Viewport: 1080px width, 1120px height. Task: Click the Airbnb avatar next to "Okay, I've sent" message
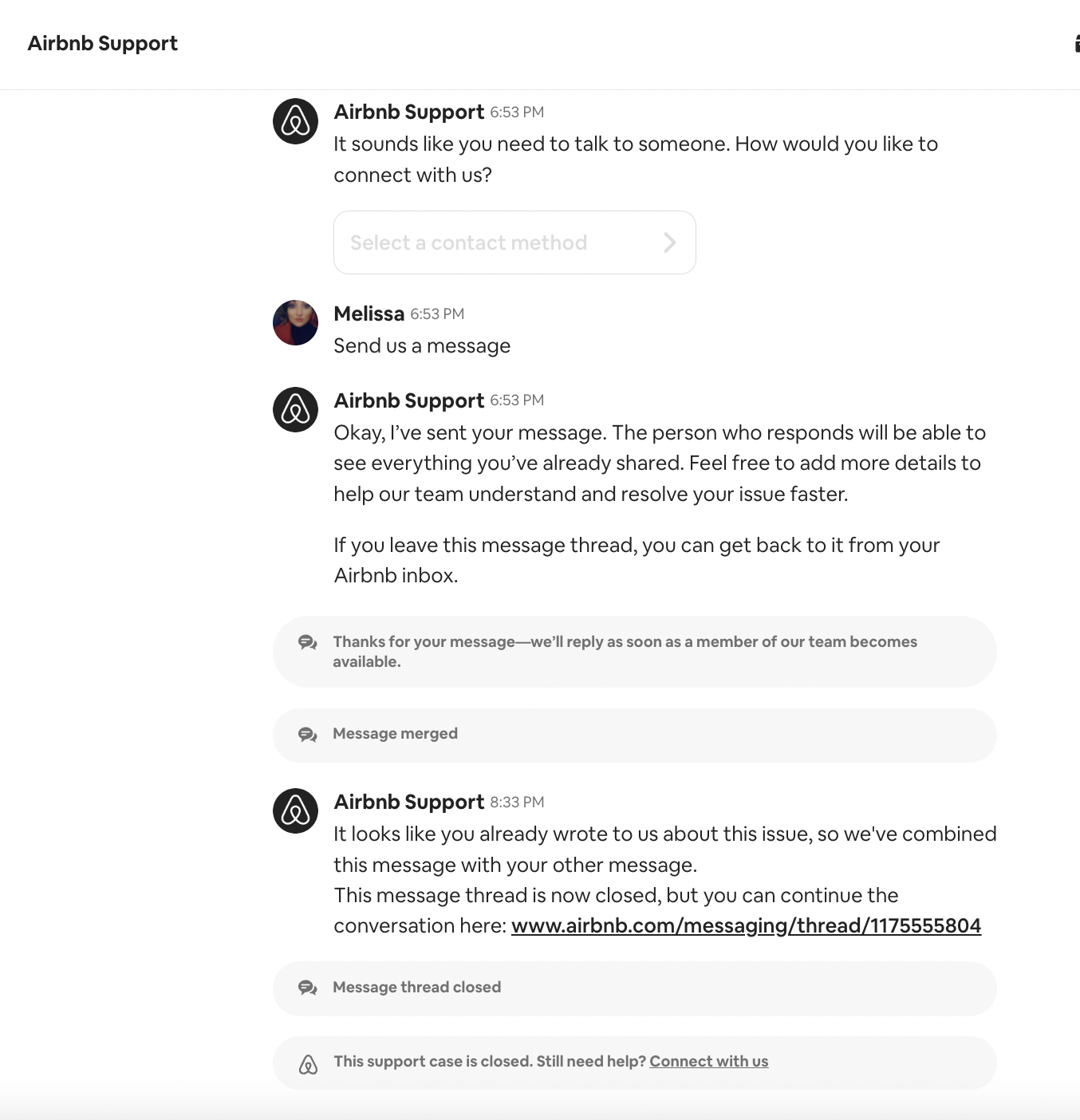point(295,410)
